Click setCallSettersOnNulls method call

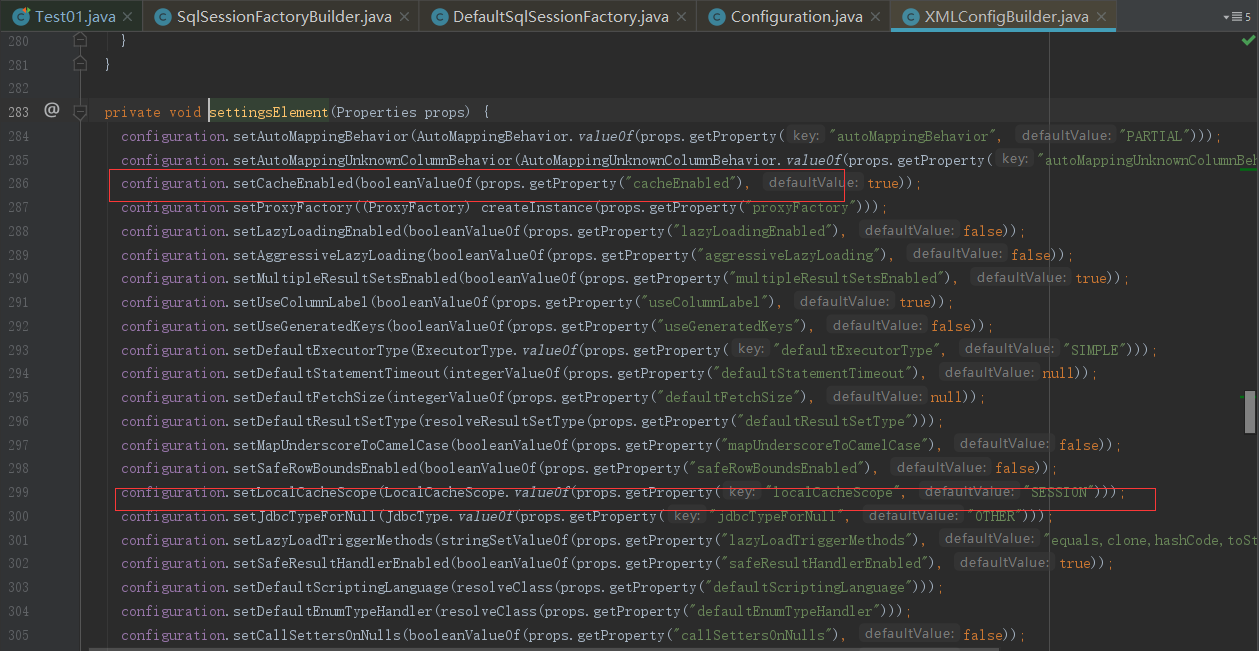317,635
